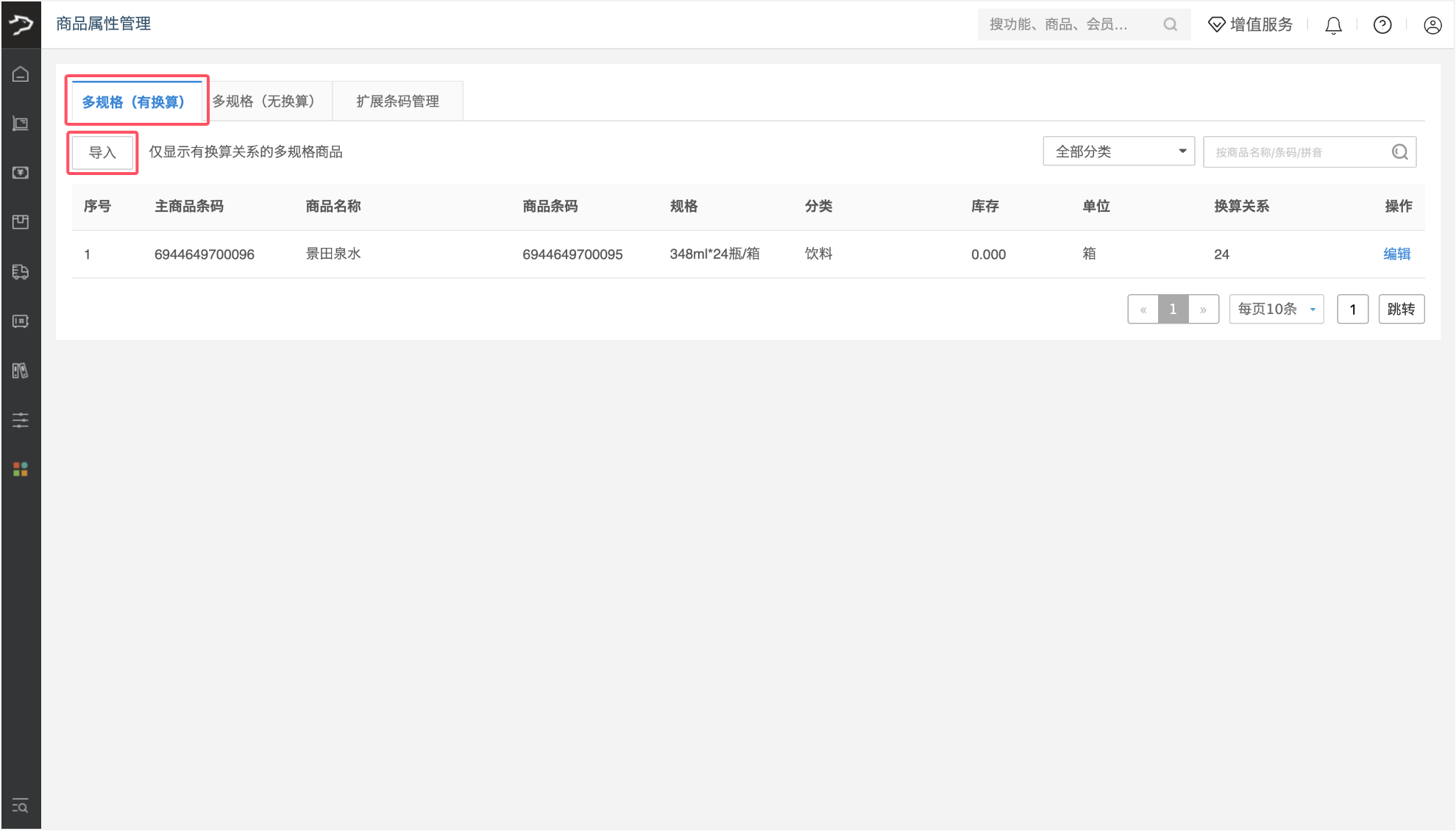Open the 扩展条码管理 tab
The height and width of the screenshot is (831, 1456).
point(397,100)
